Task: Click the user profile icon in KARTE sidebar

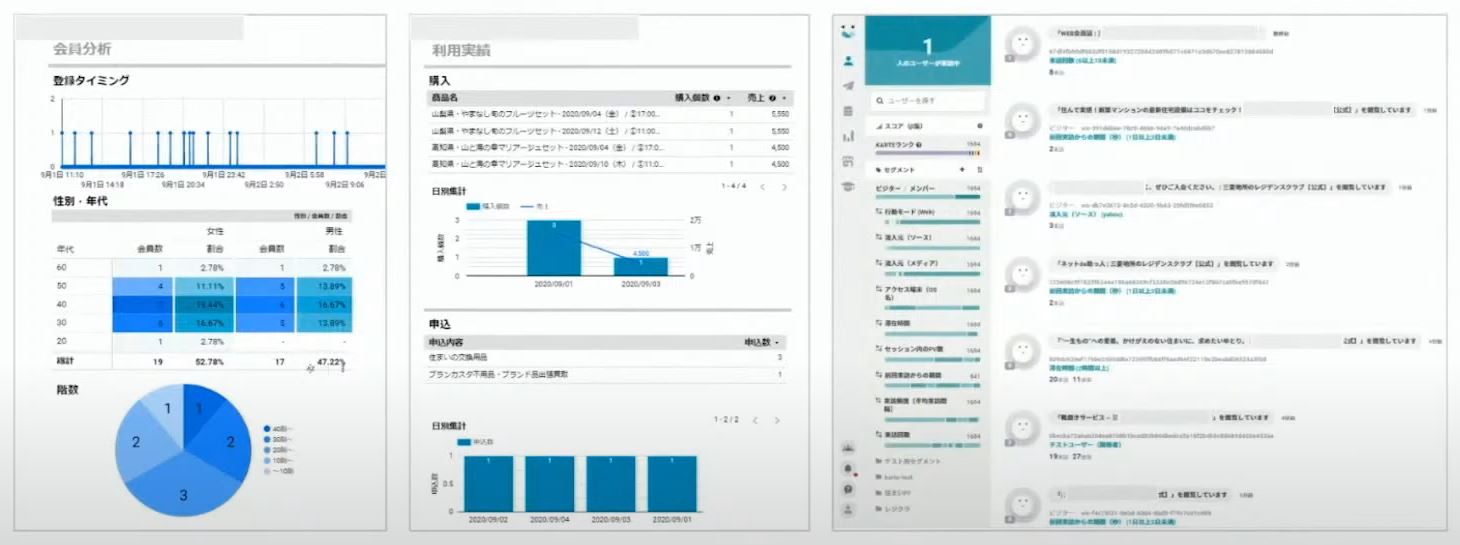Action: (848, 61)
